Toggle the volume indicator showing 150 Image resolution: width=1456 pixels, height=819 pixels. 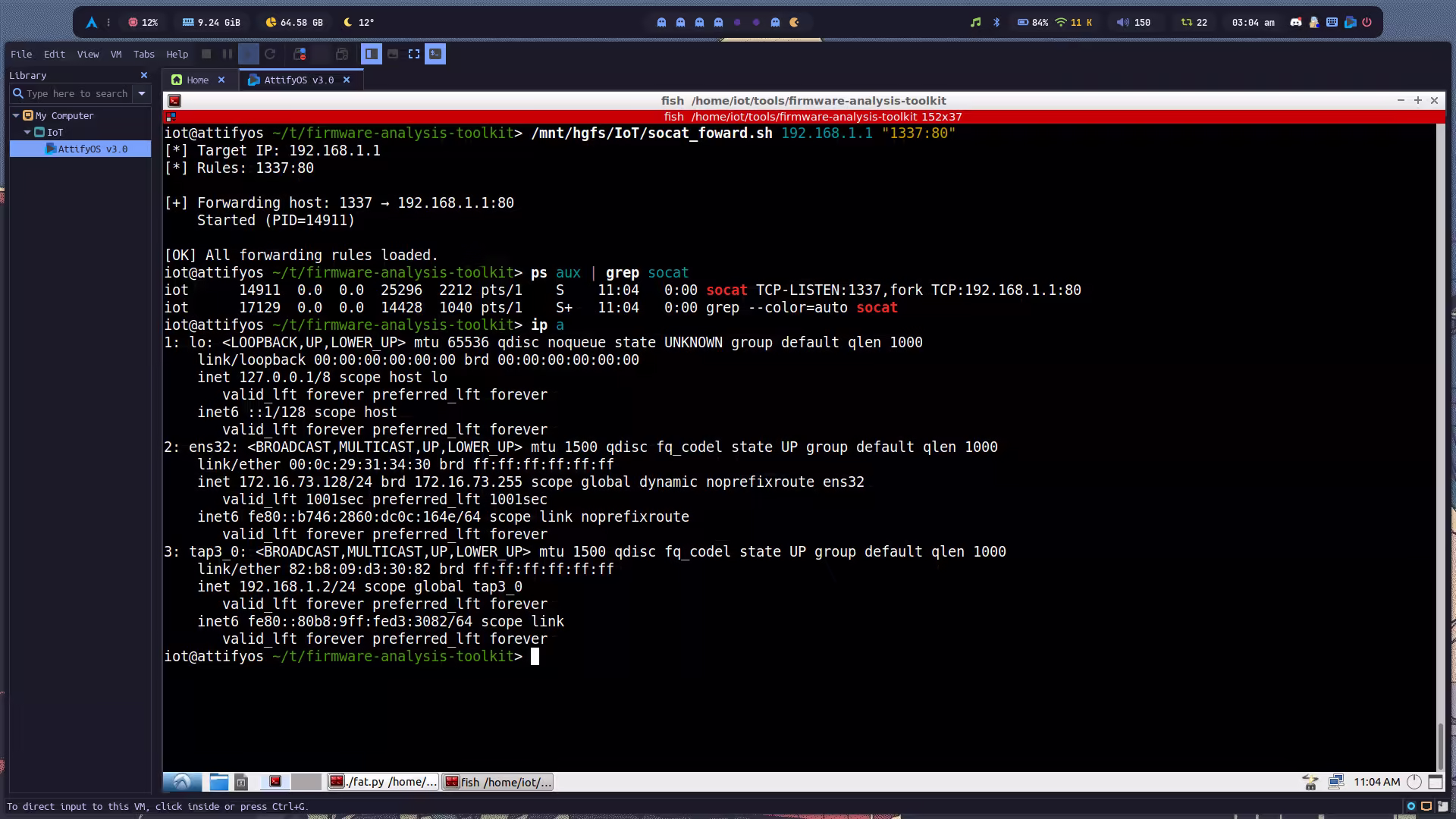click(x=1134, y=22)
